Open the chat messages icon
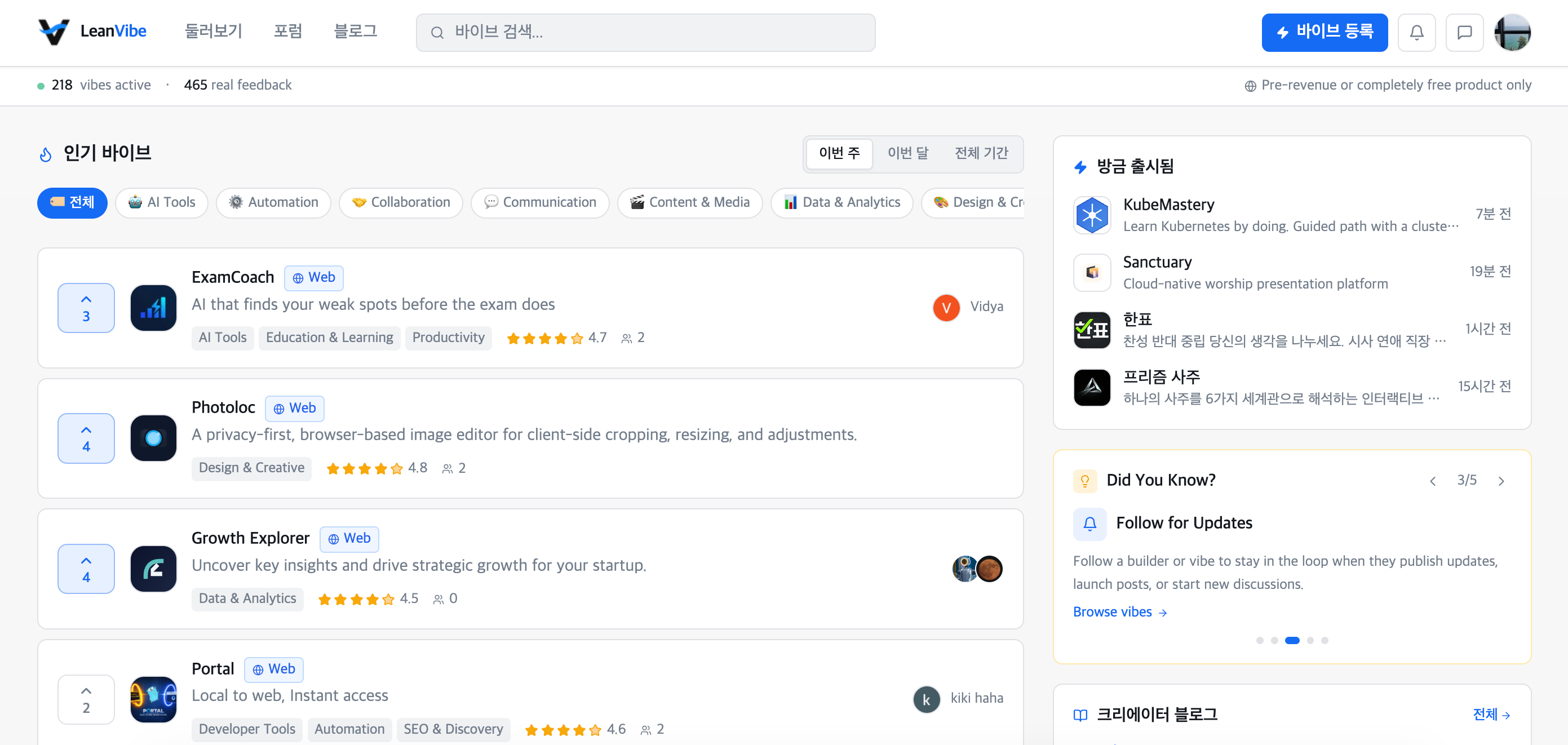 point(1464,32)
